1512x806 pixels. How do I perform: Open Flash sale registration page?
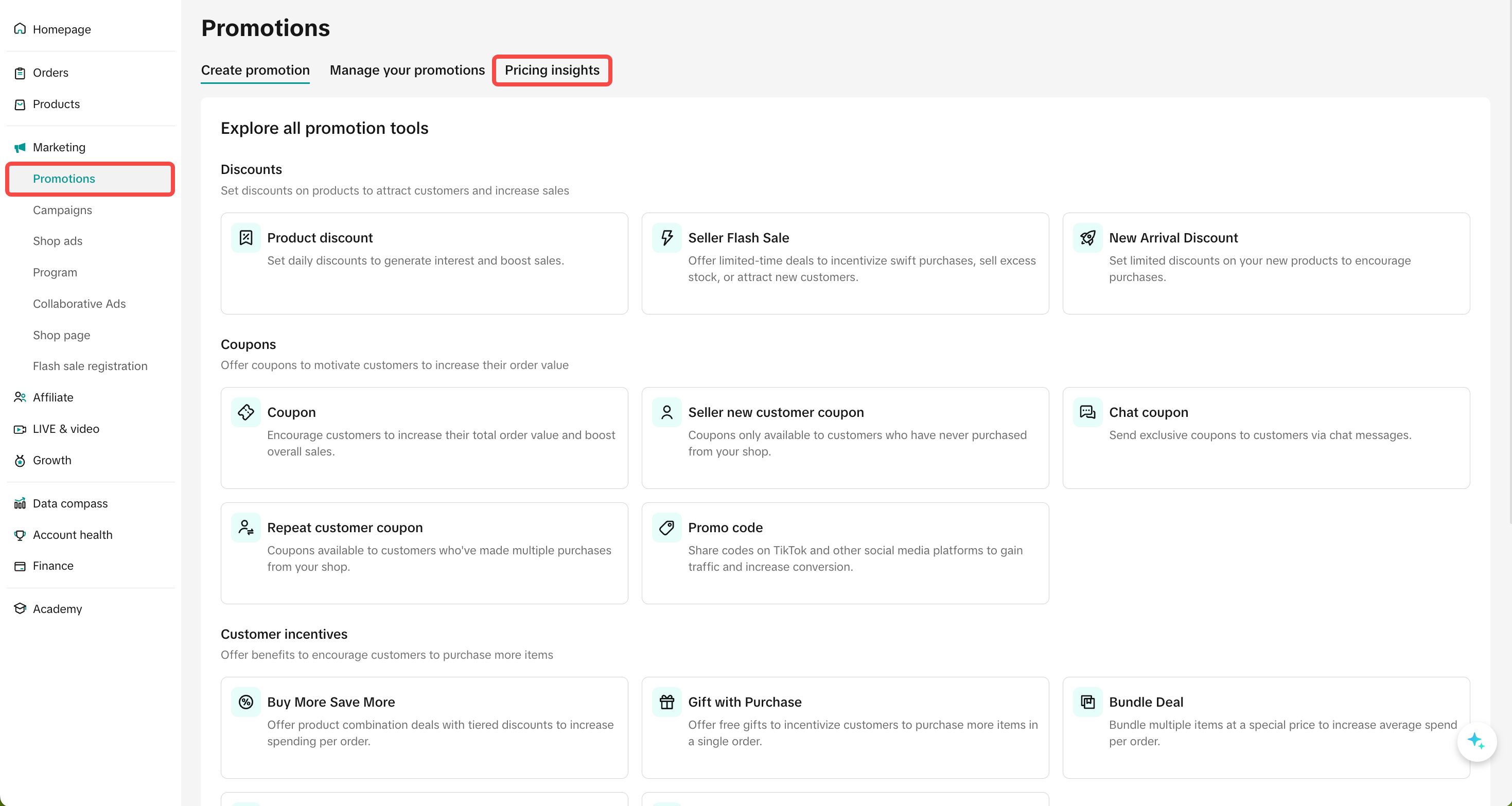tap(90, 366)
